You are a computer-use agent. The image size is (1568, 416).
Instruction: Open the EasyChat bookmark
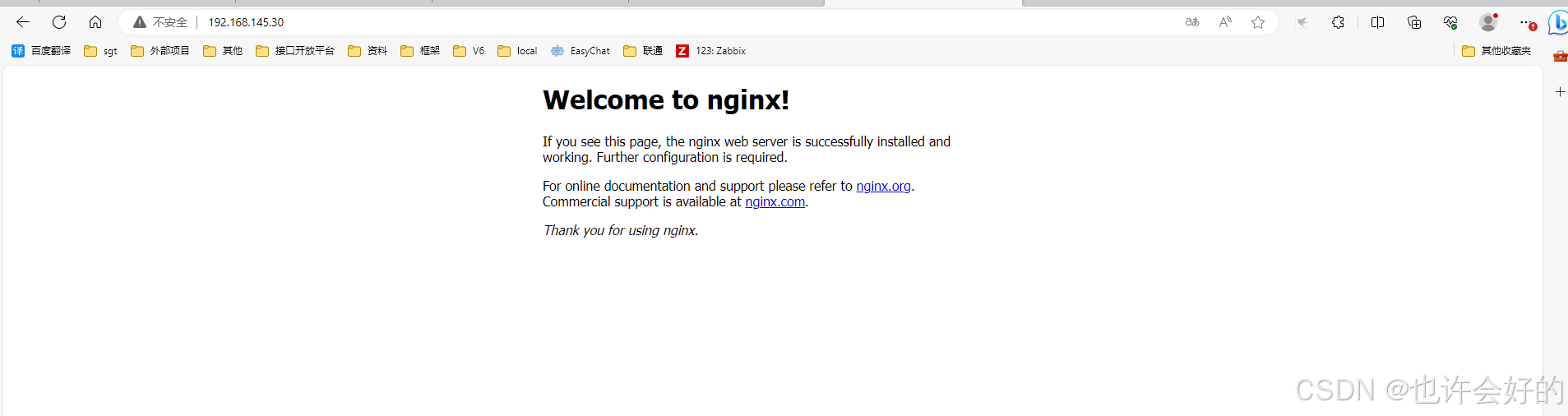[580, 51]
